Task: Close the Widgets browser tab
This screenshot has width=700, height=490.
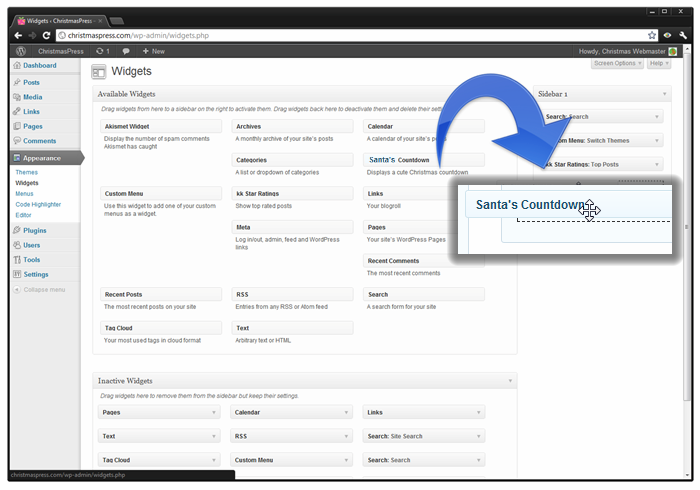Action: point(100,21)
